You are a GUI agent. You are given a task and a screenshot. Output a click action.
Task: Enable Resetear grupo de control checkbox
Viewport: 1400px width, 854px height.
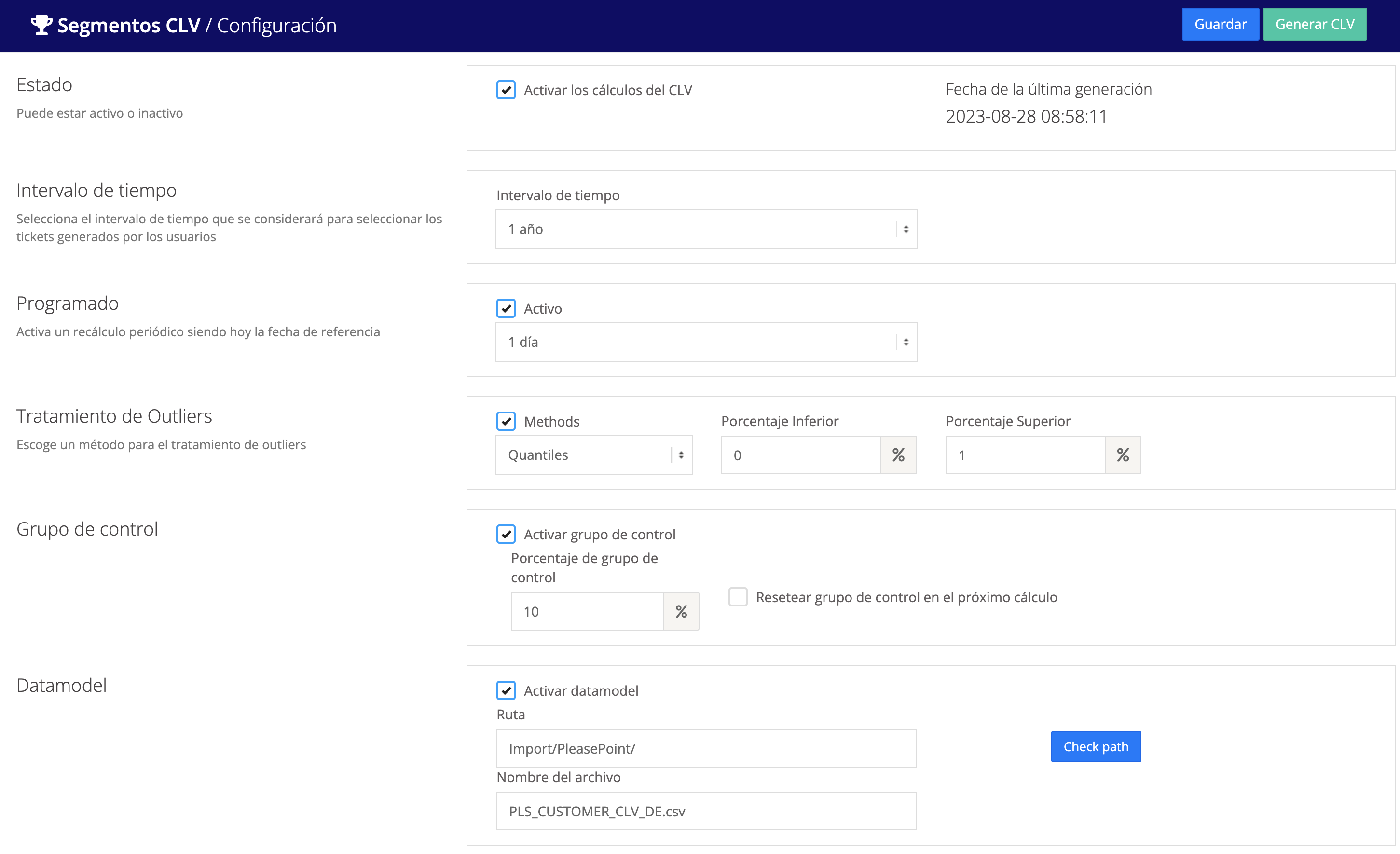tap(738, 597)
